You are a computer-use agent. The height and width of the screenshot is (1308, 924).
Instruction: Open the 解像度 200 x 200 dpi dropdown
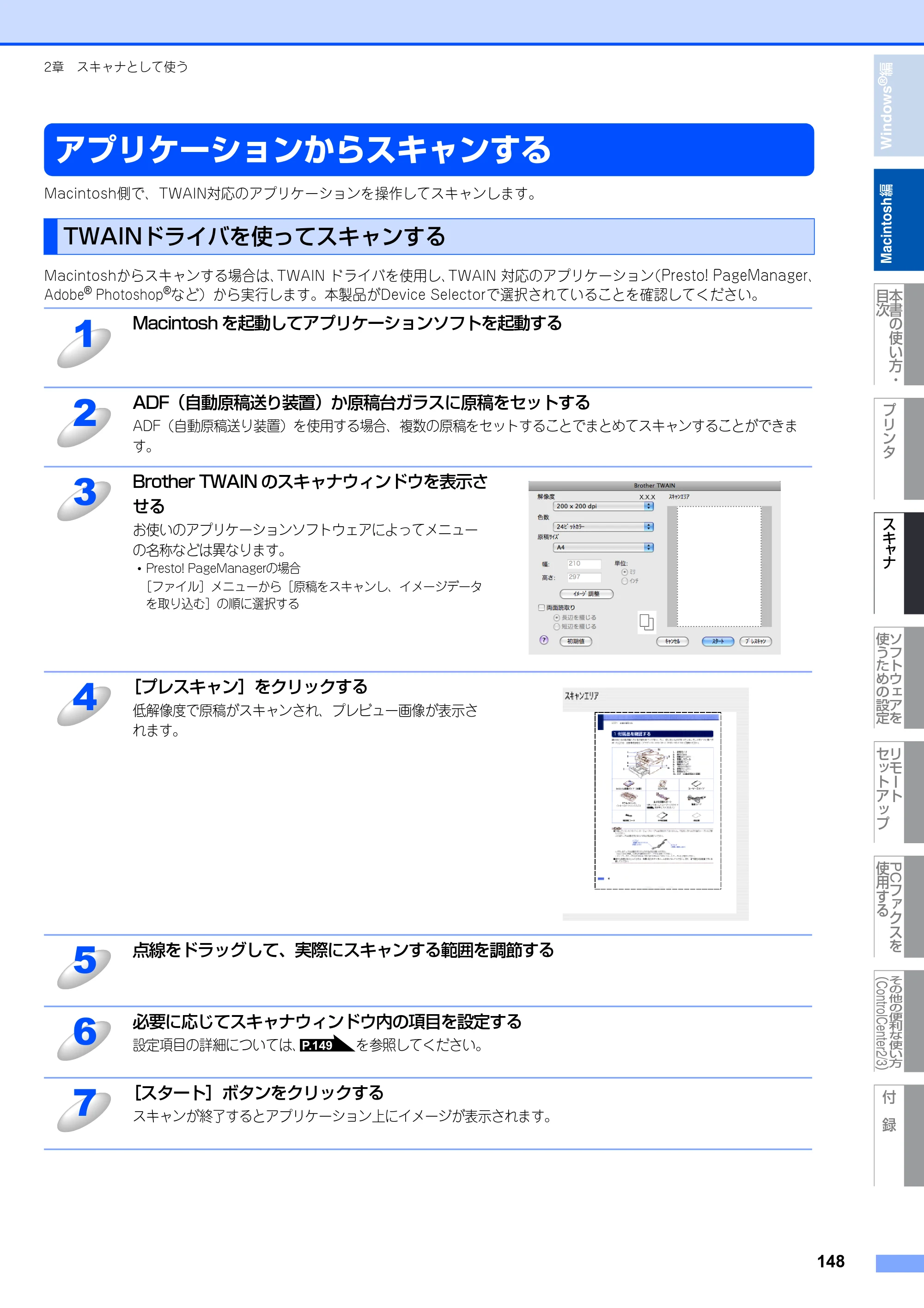pyautogui.click(x=603, y=506)
